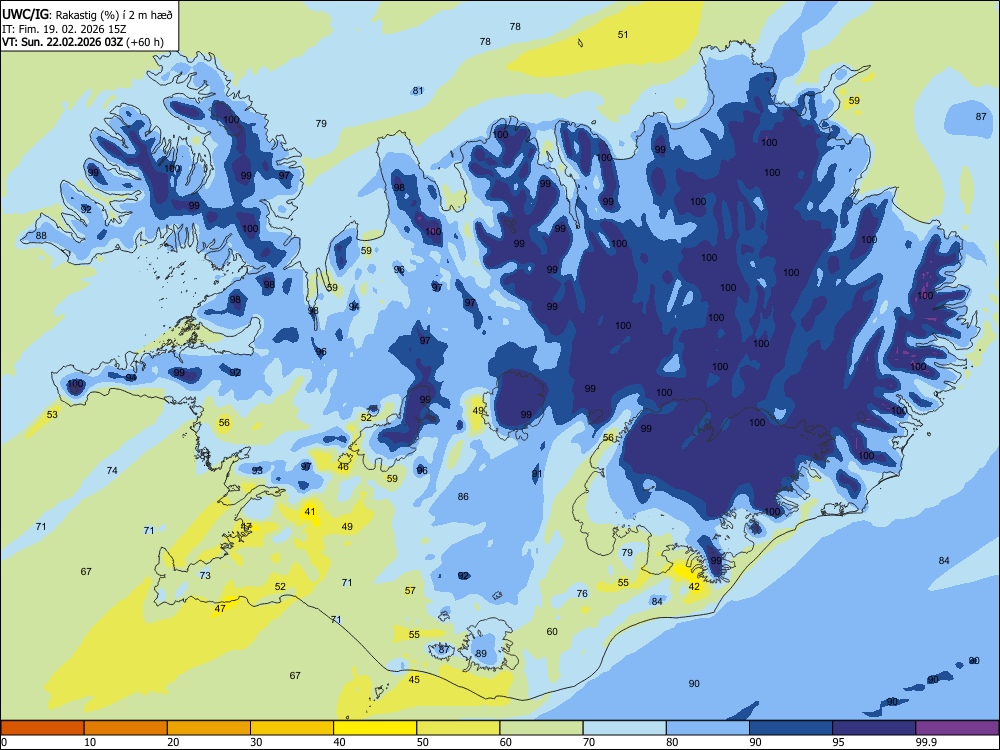Click the value 53 off the Snæfellsnes coast

coord(52,415)
